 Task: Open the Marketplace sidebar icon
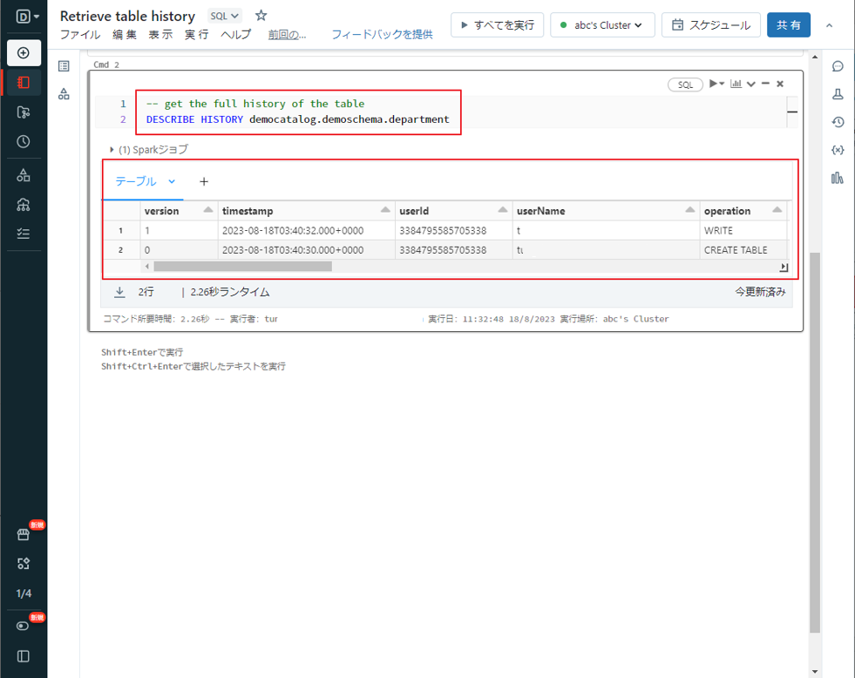click(23, 534)
